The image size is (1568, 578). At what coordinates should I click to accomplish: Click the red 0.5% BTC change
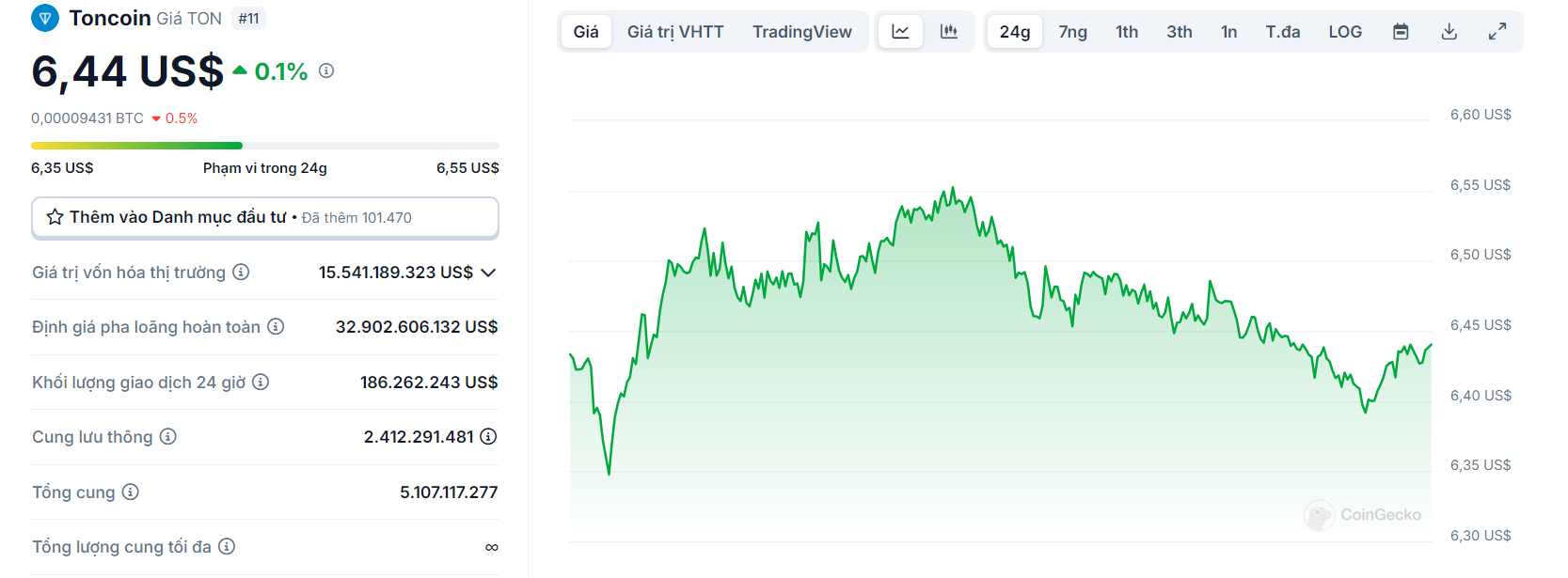pyautogui.click(x=175, y=118)
